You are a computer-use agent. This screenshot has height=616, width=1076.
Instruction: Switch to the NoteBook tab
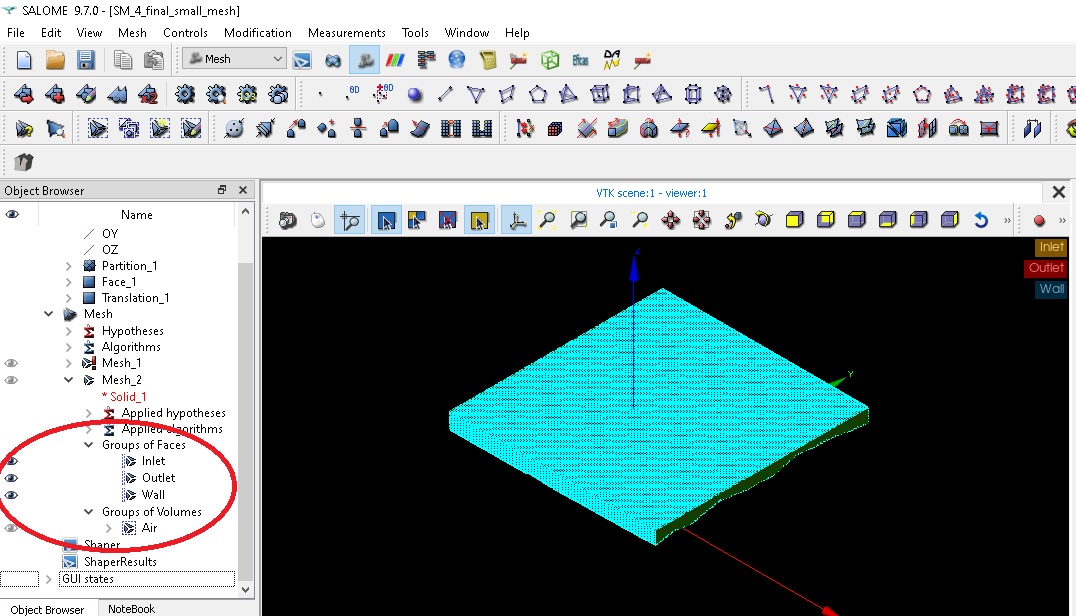[131, 608]
